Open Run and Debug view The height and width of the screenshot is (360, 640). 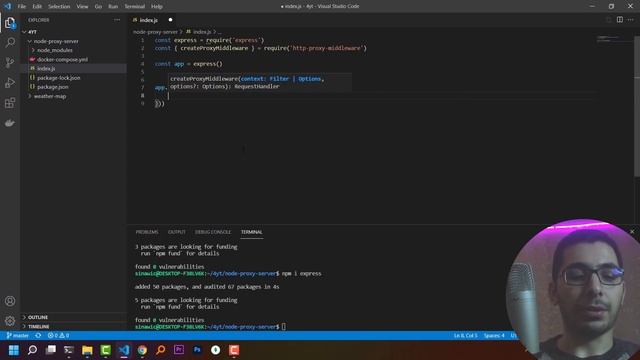[x=10, y=82]
